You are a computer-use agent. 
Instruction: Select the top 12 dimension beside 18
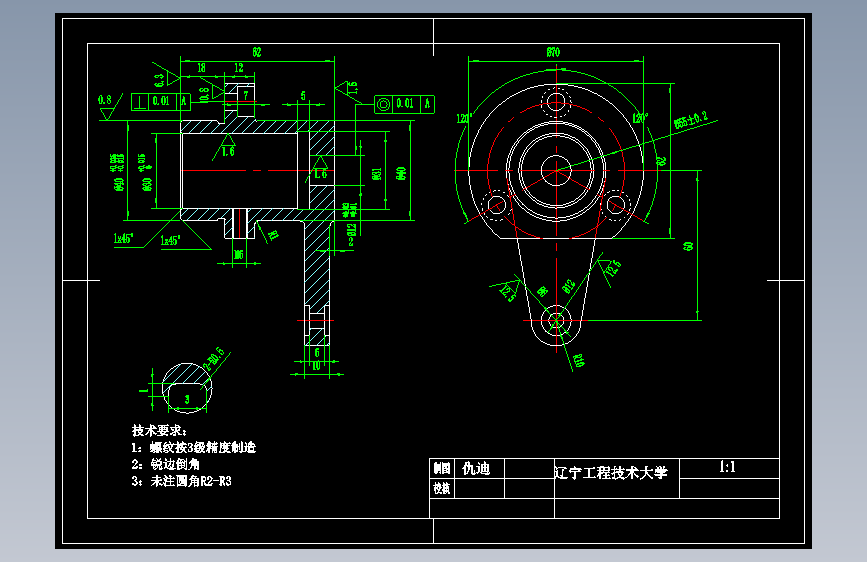(x=239, y=67)
